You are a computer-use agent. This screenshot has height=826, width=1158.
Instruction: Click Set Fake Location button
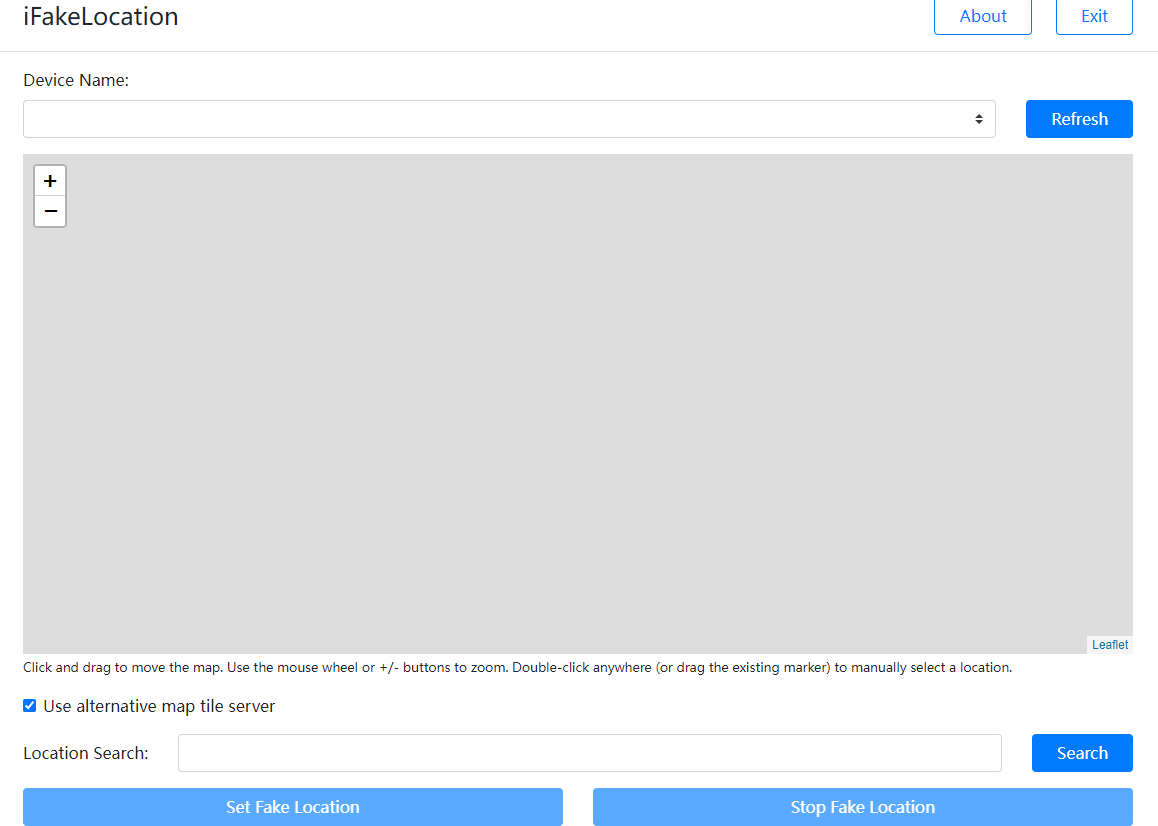(x=292, y=807)
